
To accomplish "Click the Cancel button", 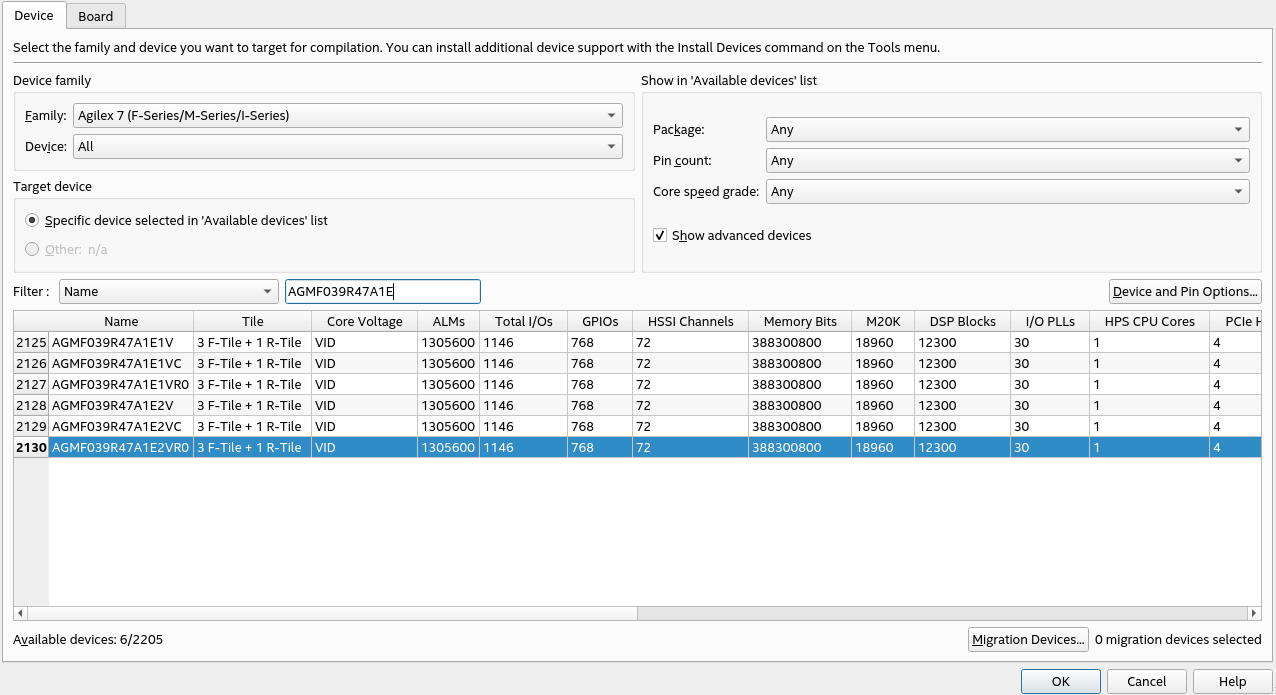I will 1146,682.
